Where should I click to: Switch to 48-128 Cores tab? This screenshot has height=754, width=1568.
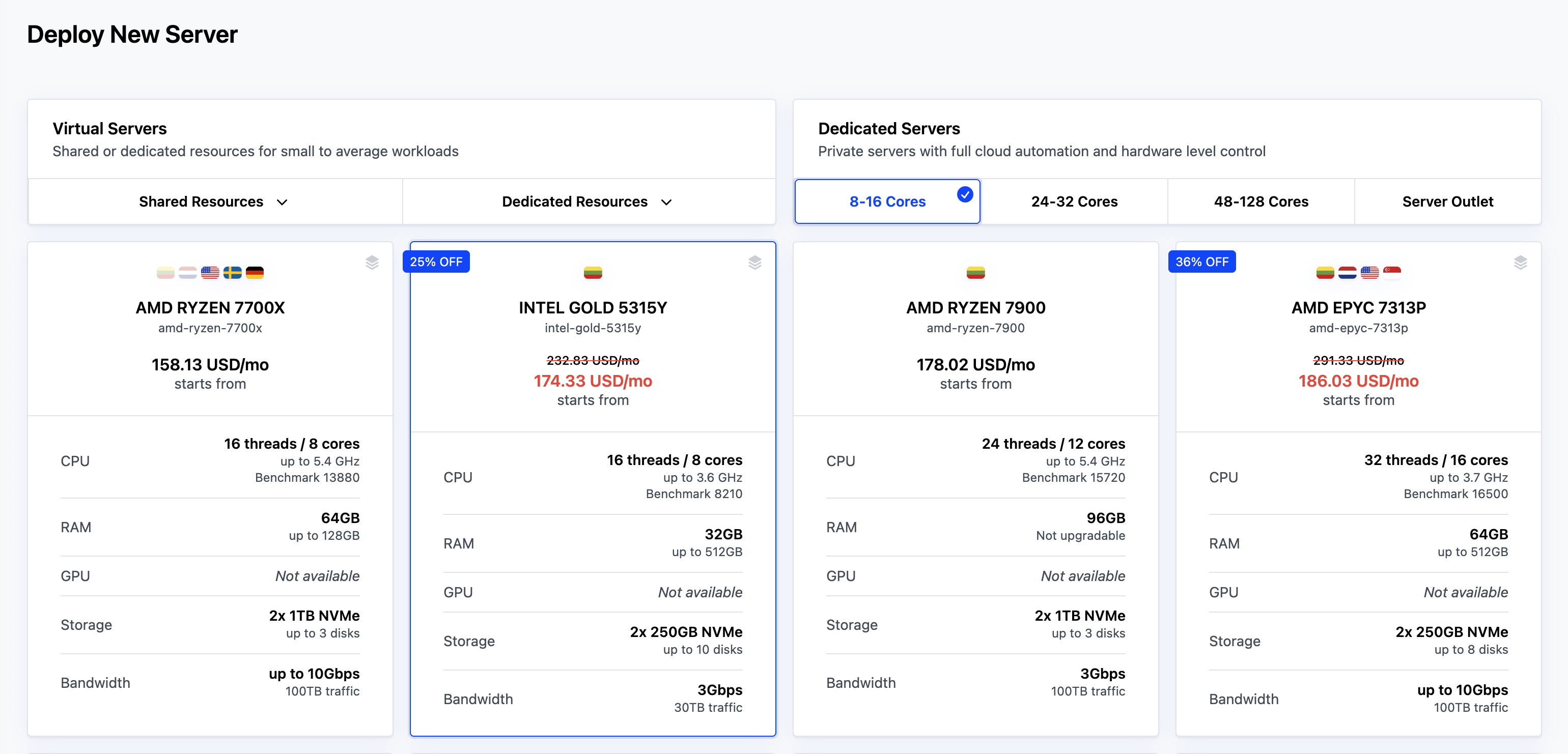click(1261, 201)
